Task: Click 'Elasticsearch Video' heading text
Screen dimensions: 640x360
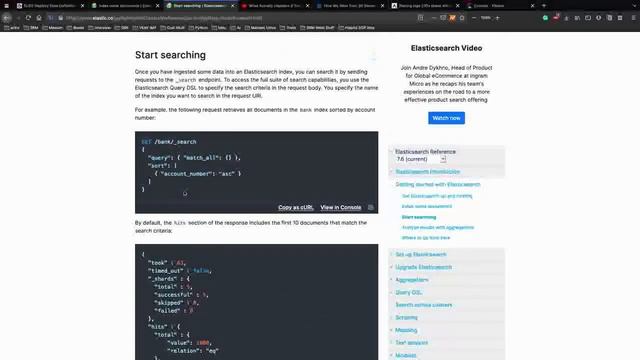Action: pyautogui.click(x=446, y=48)
